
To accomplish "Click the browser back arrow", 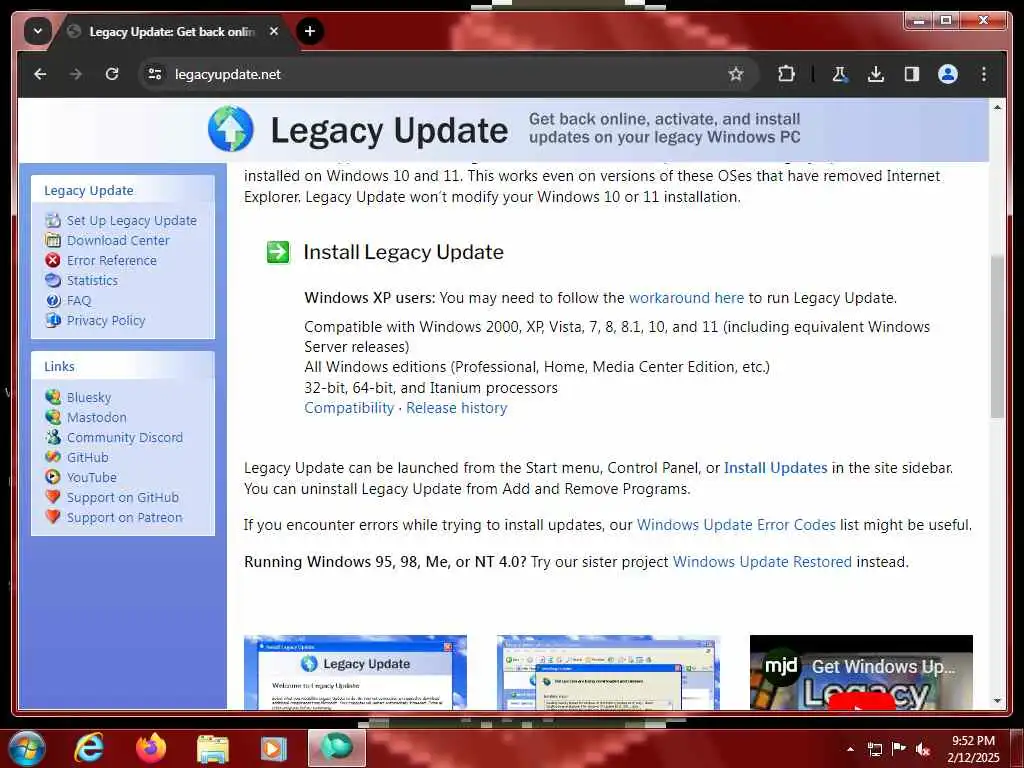I will click(40, 74).
